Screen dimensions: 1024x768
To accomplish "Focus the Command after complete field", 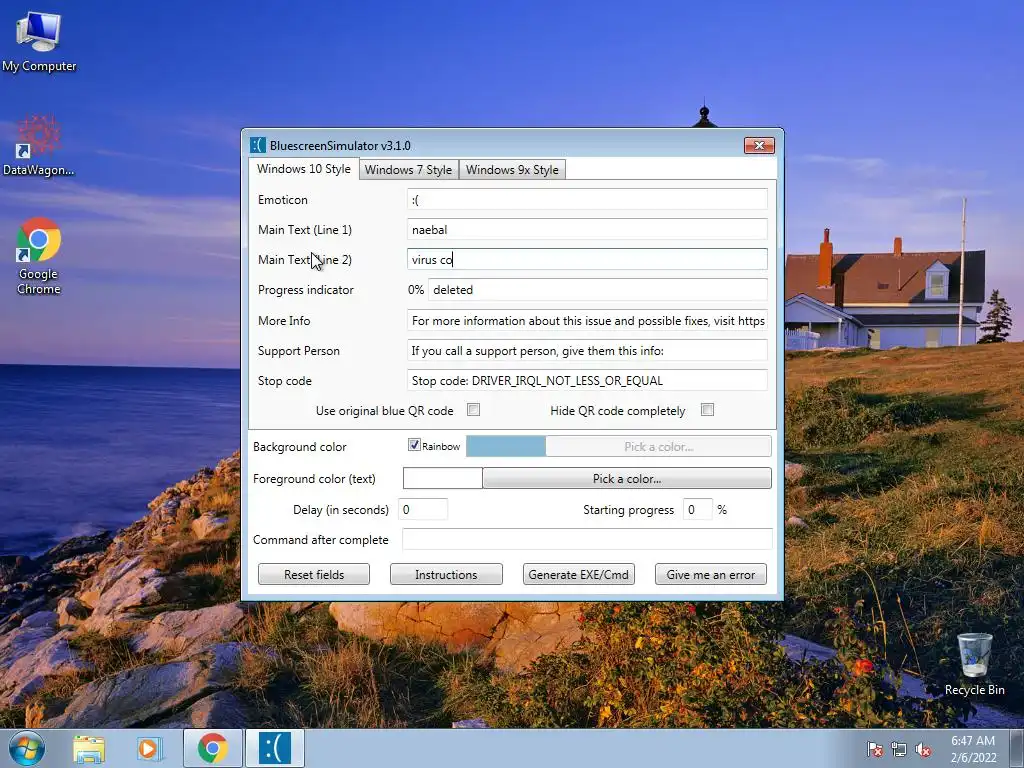I will (x=587, y=539).
